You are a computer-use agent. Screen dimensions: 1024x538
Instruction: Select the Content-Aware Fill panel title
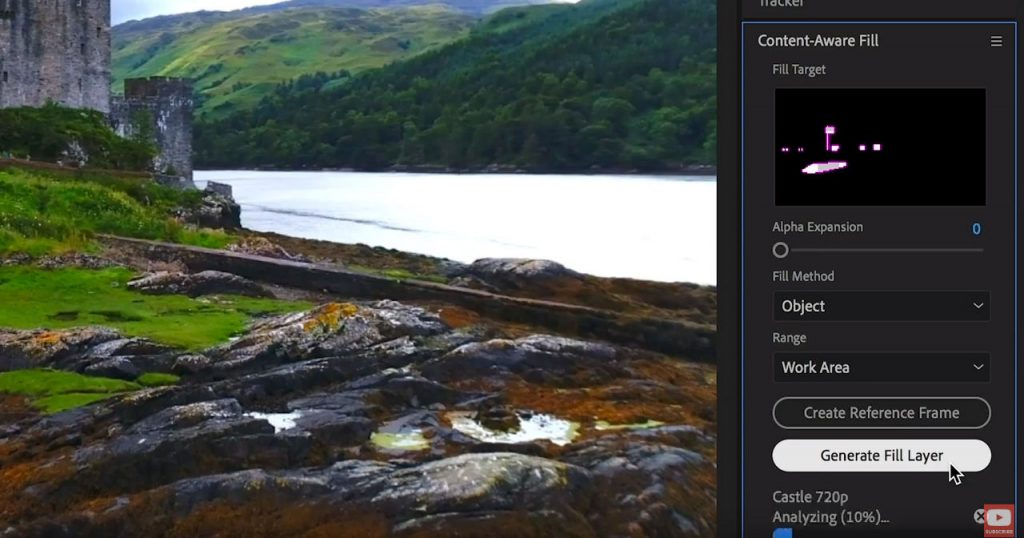pos(818,40)
